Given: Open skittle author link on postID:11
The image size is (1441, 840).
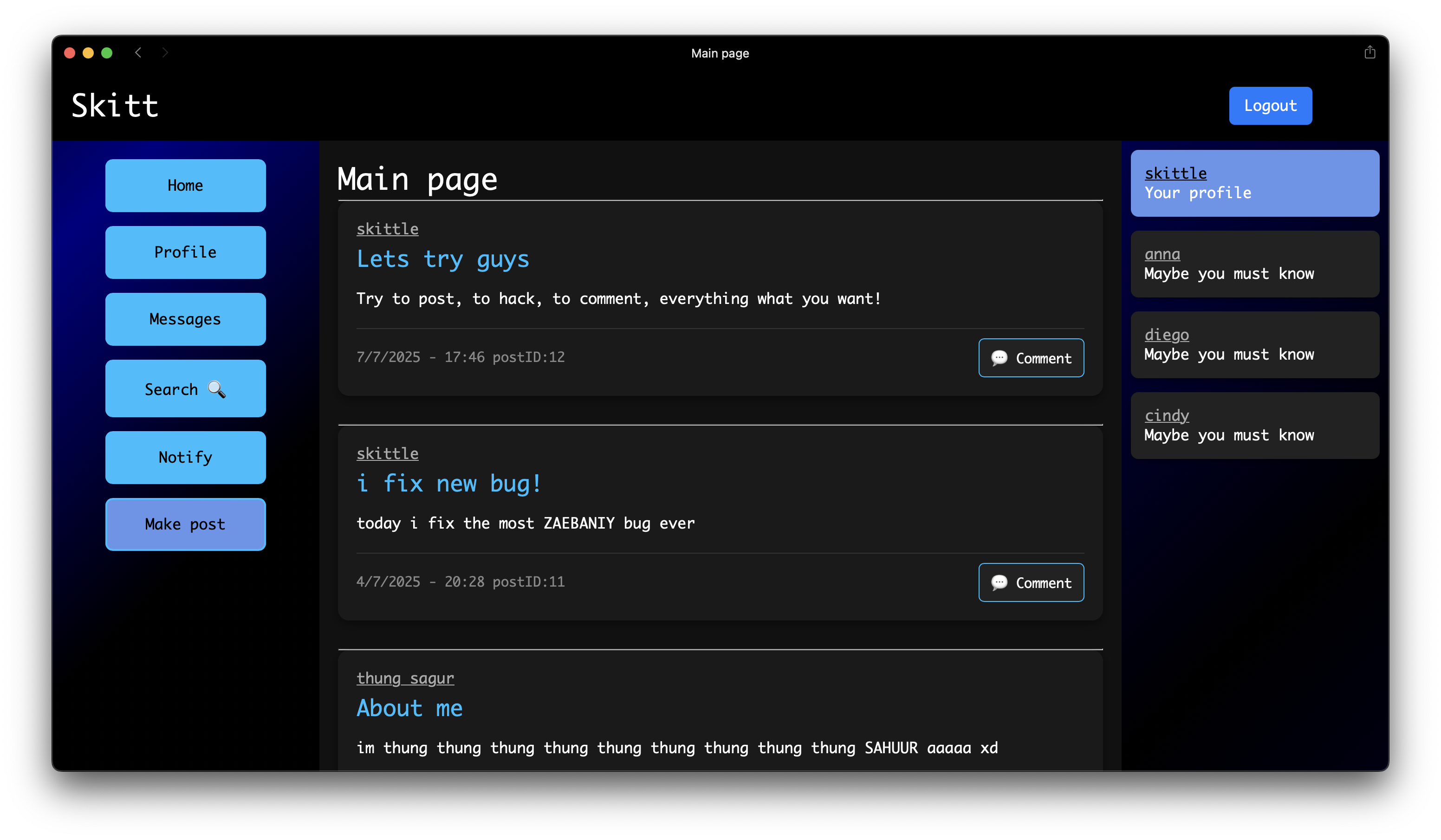Looking at the screenshot, I should click(x=387, y=453).
